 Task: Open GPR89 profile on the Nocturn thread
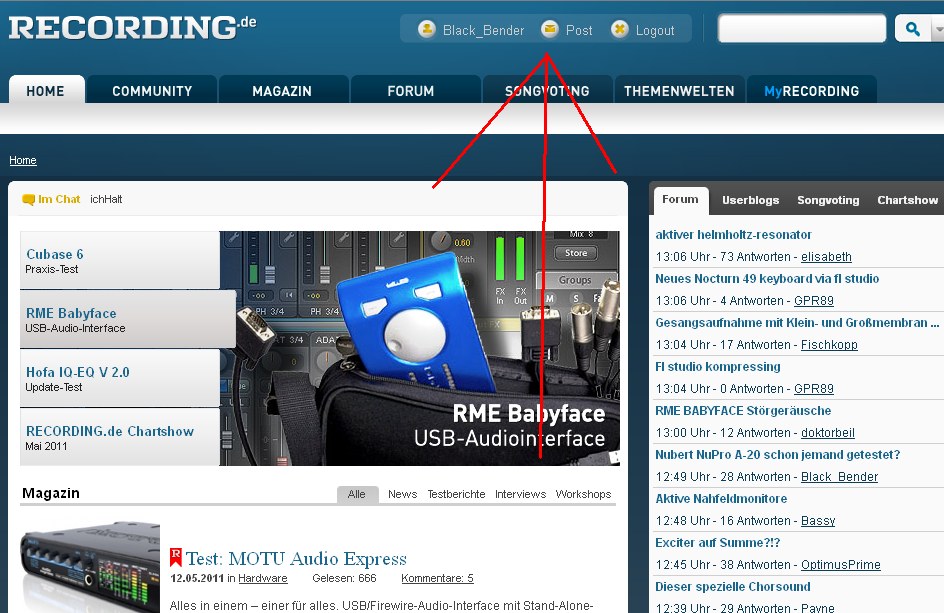pos(814,301)
